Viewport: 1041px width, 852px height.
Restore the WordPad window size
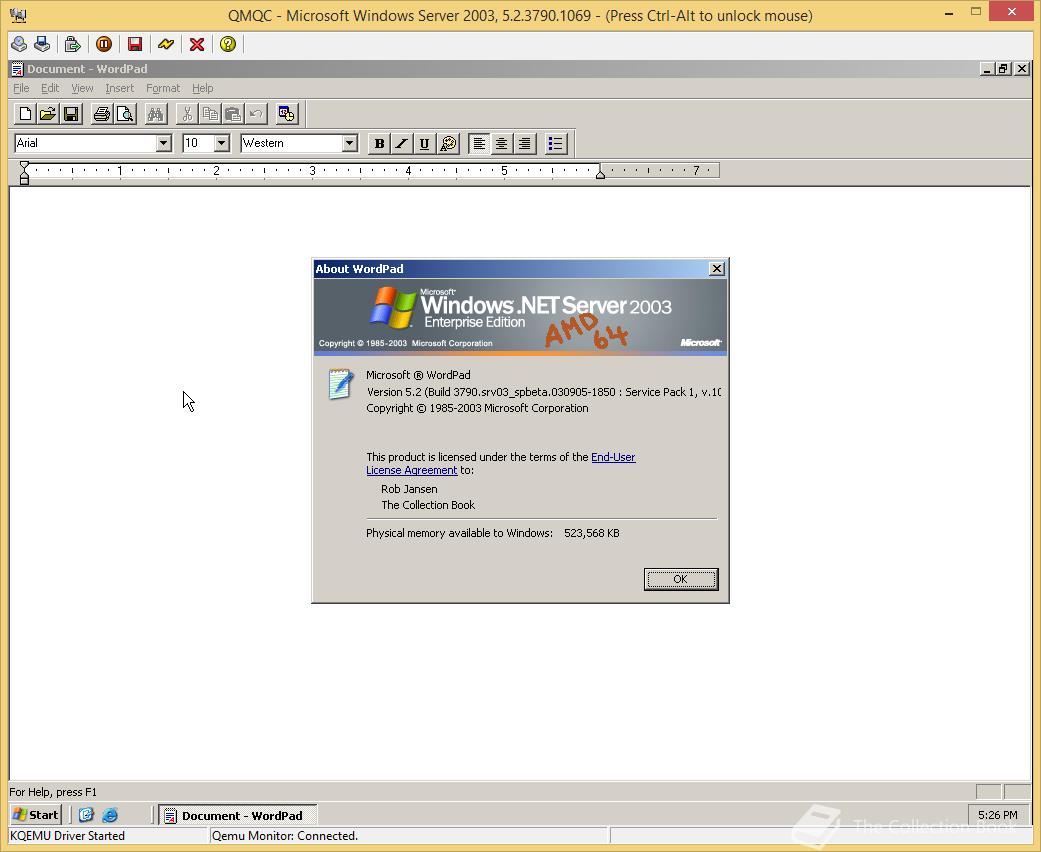coord(1004,68)
